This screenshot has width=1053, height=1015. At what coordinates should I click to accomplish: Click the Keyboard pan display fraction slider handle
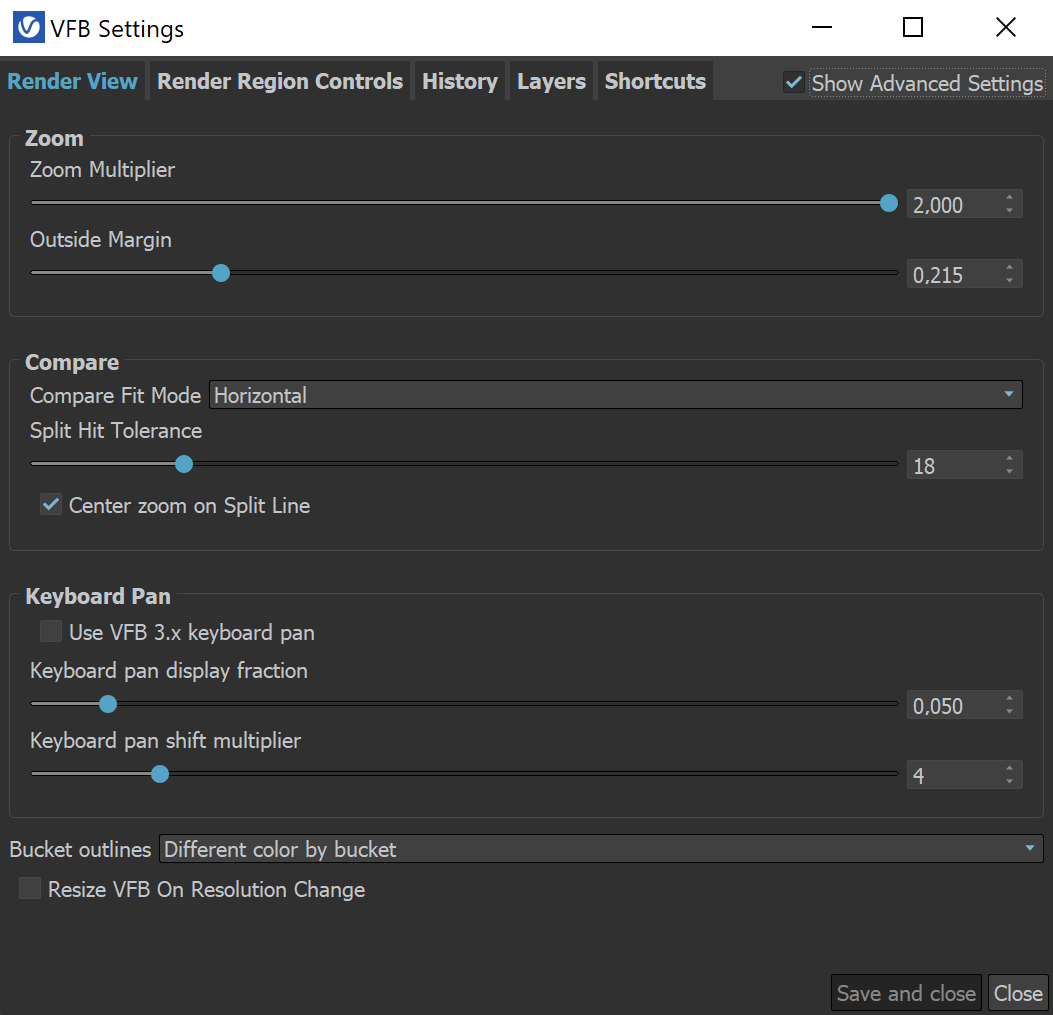click(107, 704)
